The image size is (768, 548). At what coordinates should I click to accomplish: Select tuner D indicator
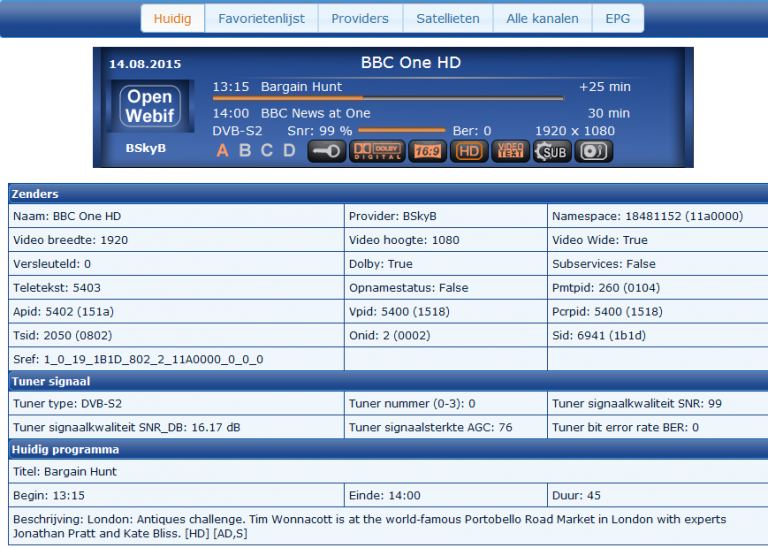coord(289,151)
